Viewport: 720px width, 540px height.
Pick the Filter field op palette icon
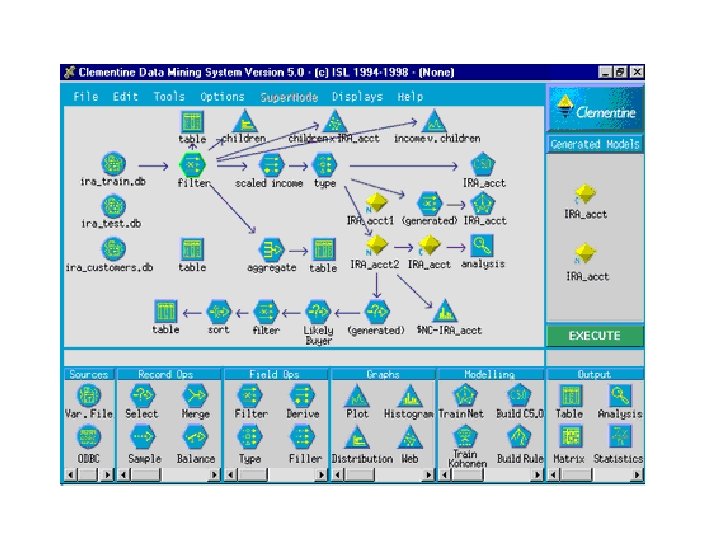(250, 395)
